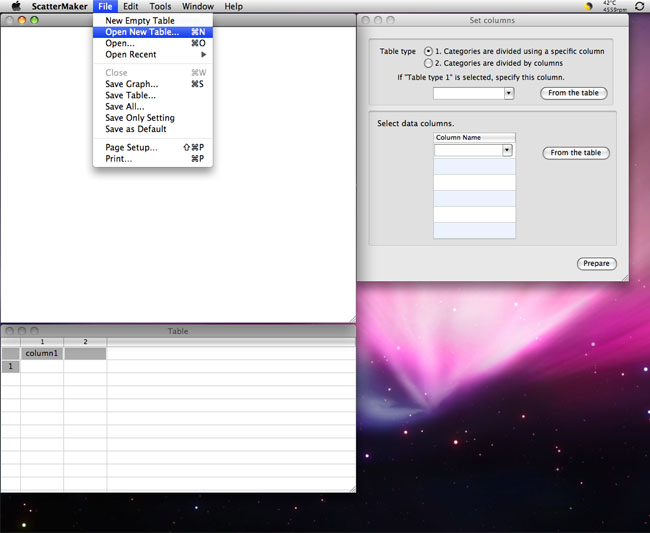Click the File menu in the menu bar
This screenshot has width=650, height=533.
coord(105,6)
